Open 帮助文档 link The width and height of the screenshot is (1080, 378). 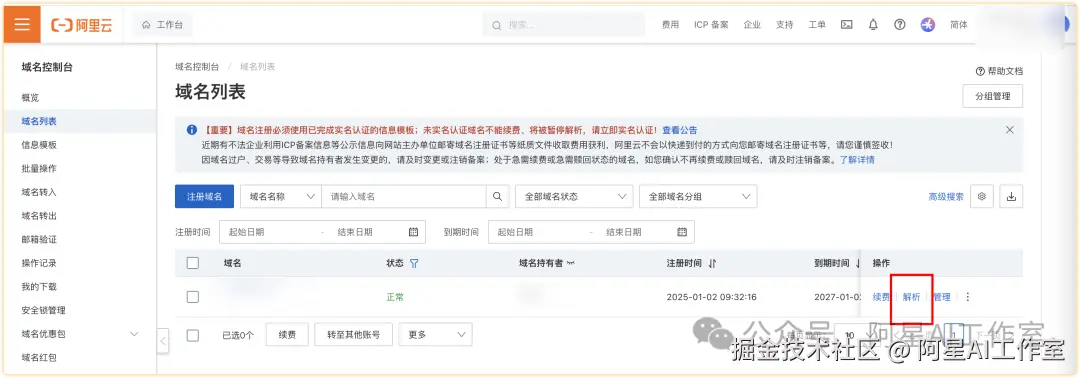coord(999,71)
